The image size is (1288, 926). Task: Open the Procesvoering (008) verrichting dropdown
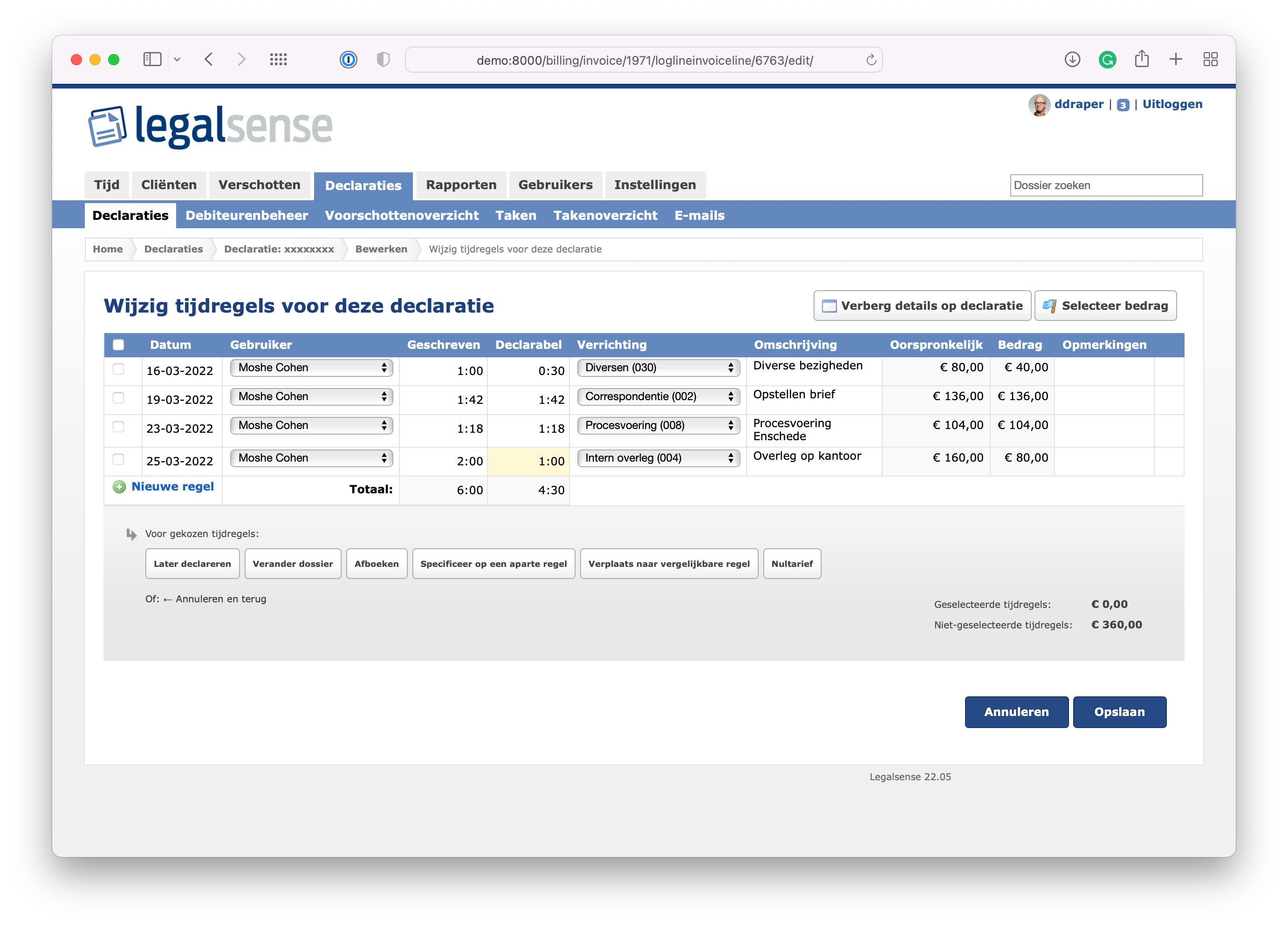click(x=658, y=426)
